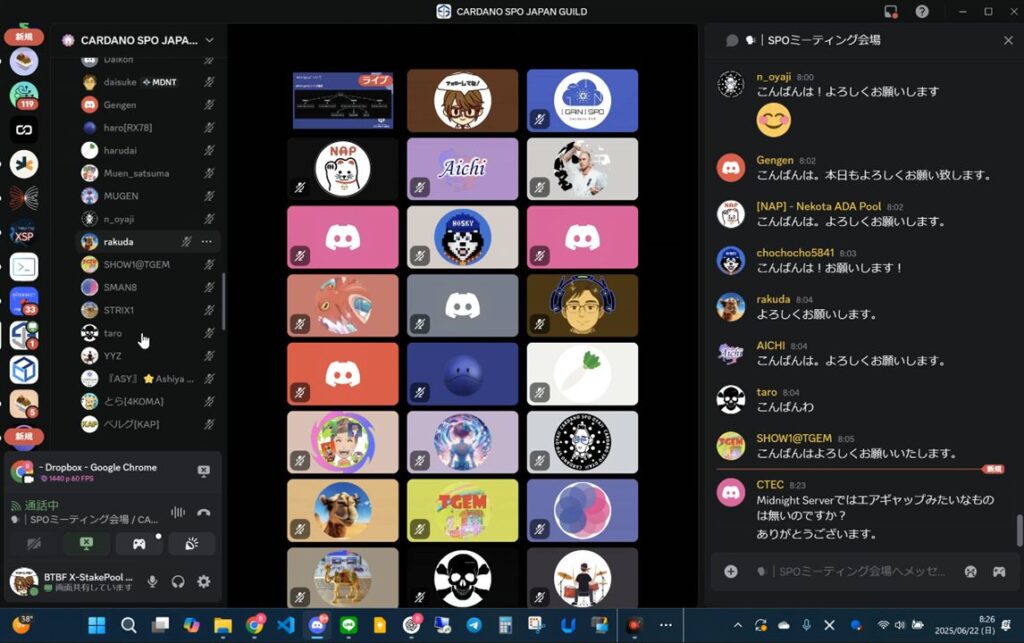The width and height of the screenshot is (1024, 643).
Task: Click the AICHI username in chat
Action: [771, 346]
